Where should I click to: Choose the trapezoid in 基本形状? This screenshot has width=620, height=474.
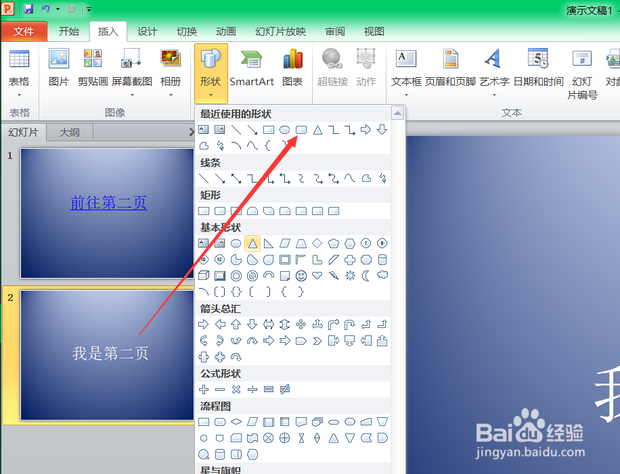point(301,244)
